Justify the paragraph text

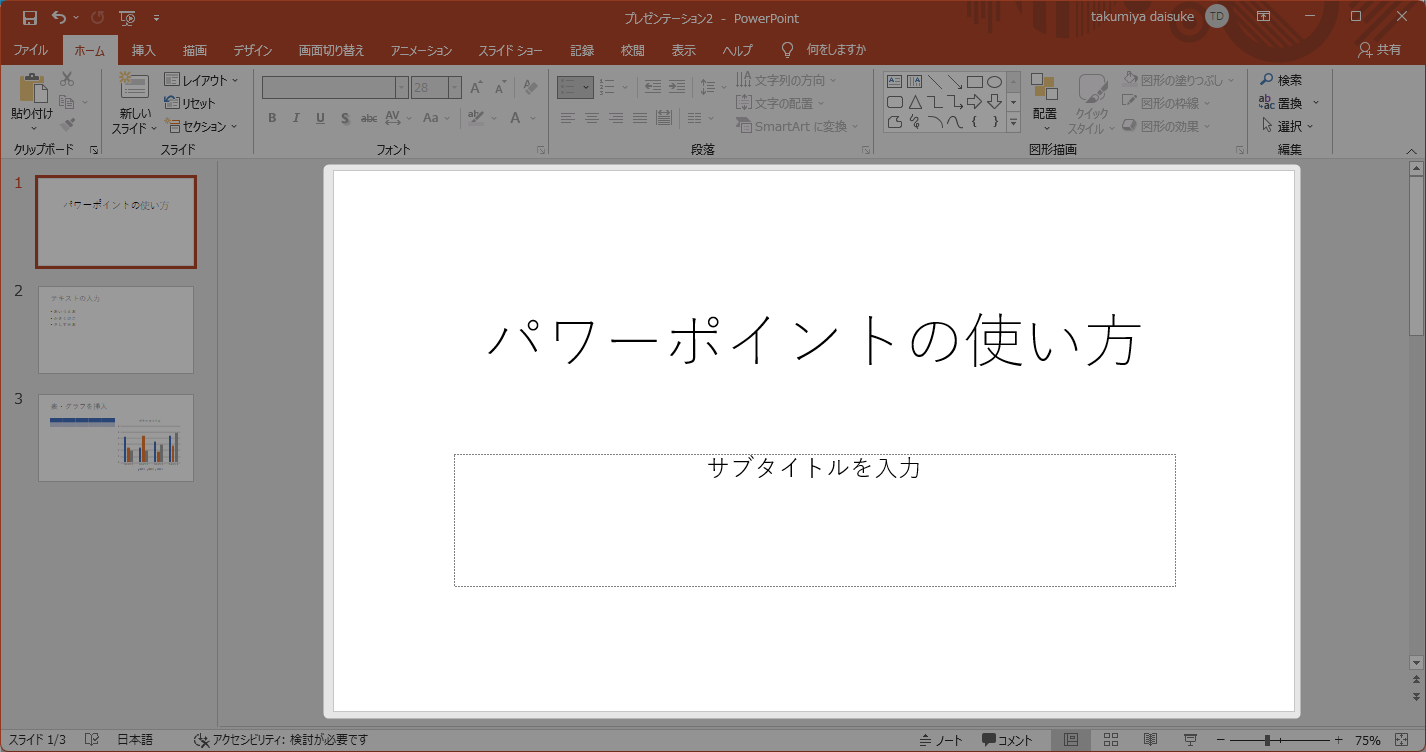(640, 118)
